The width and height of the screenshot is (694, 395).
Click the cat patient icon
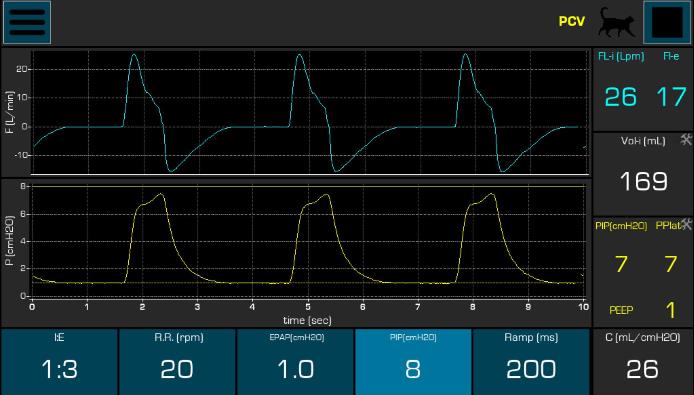(x=616, y=22)
